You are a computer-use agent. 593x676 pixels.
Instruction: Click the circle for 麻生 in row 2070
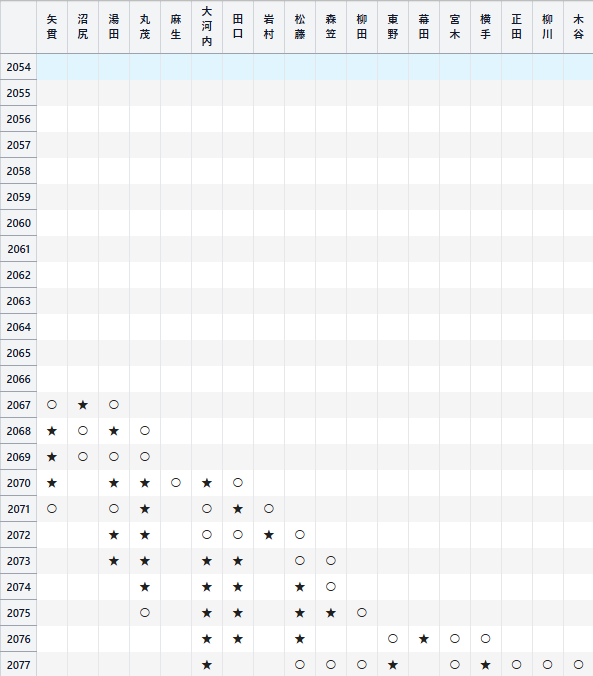(x=176, y=483)
